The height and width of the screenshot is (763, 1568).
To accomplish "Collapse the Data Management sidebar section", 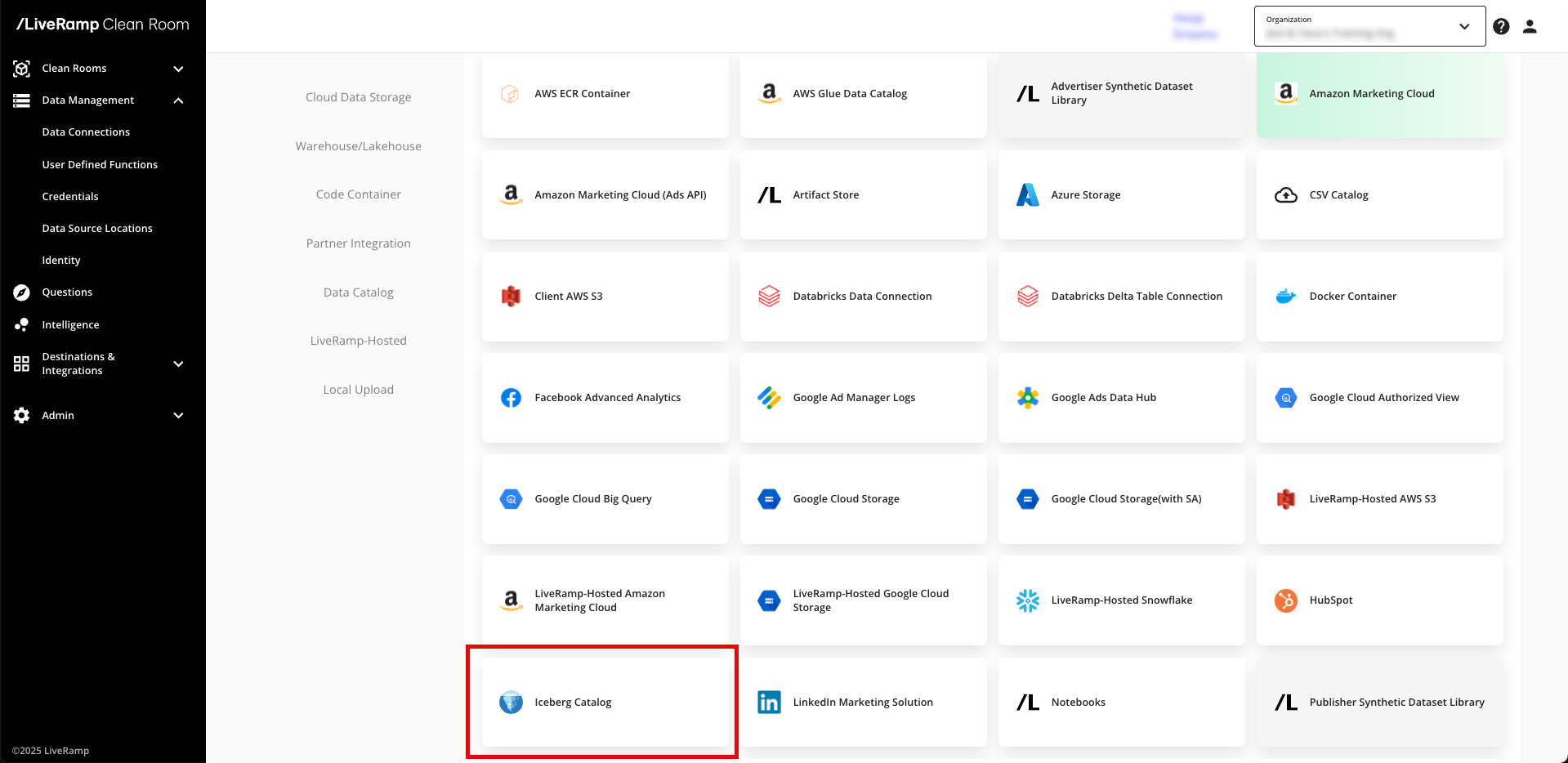I will (x=178, y=100).
